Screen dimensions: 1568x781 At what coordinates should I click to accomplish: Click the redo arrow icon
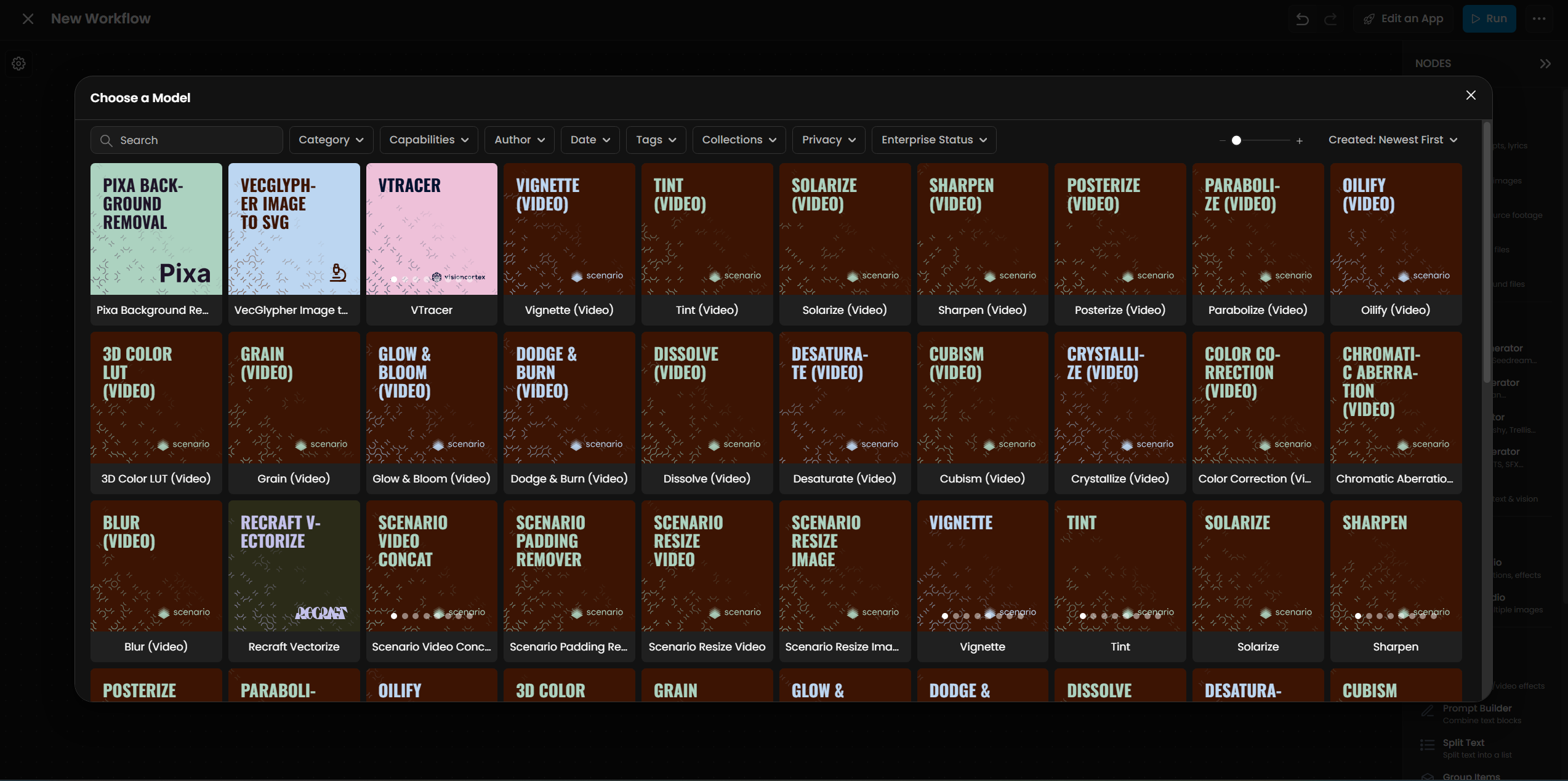(1330, 19)
